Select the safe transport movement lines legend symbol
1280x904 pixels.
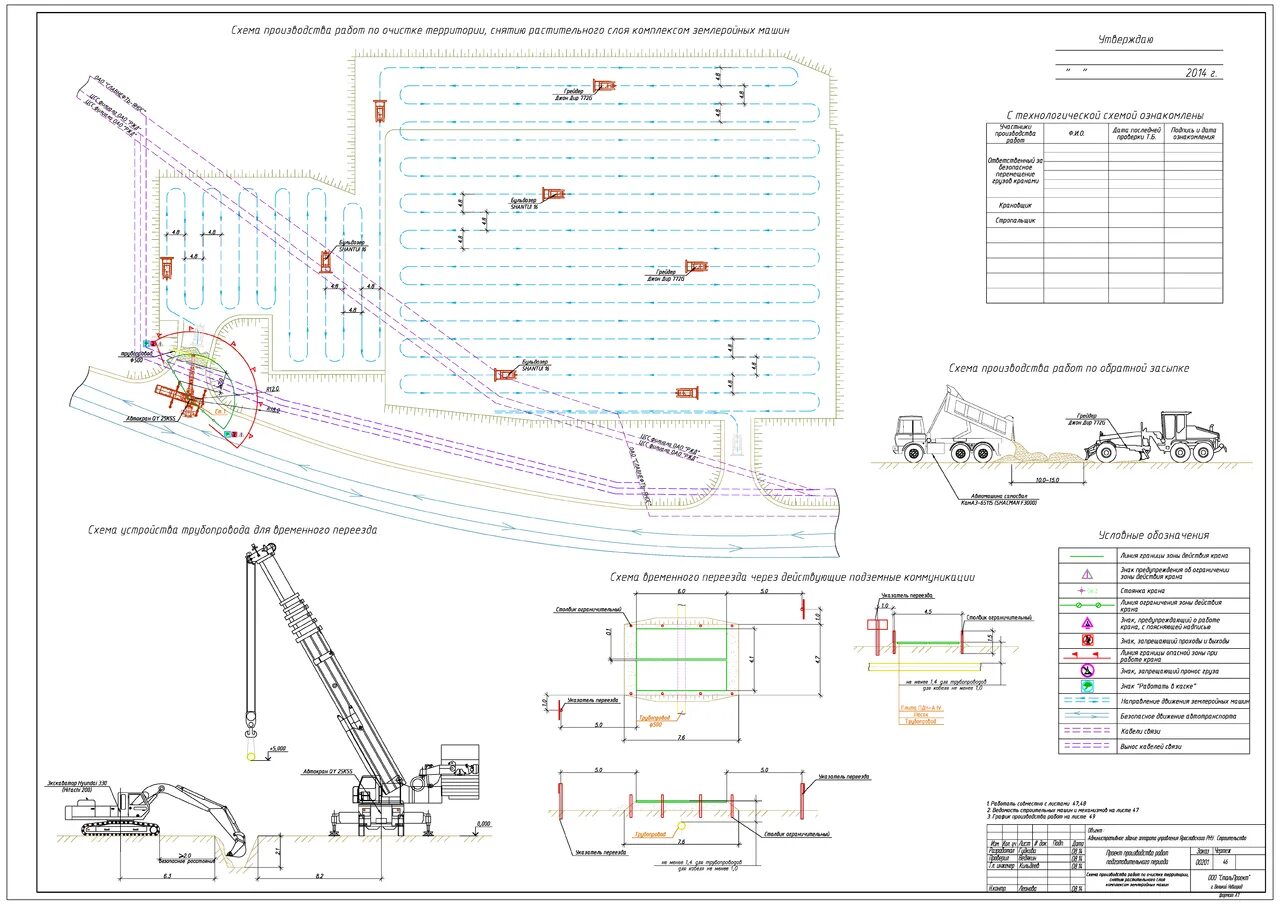[1088, 716]
